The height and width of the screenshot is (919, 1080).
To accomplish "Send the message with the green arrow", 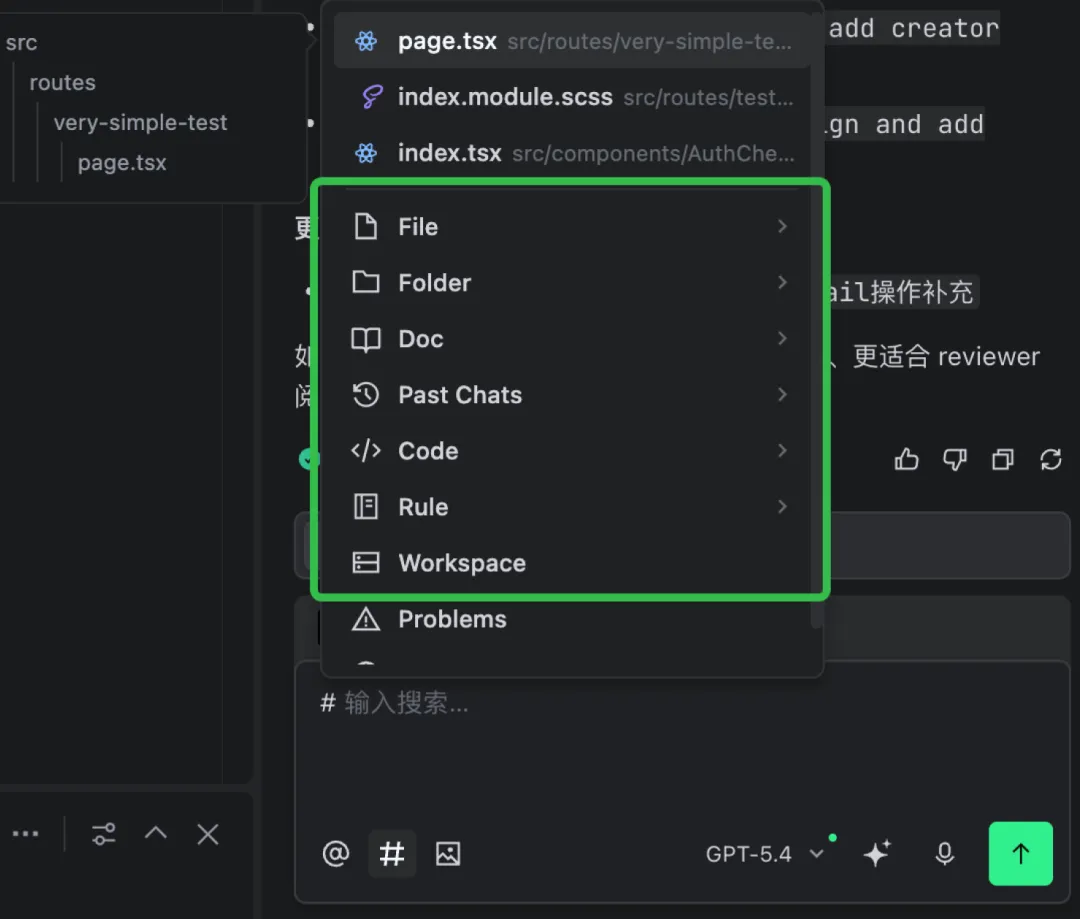I will point(1020,854).
